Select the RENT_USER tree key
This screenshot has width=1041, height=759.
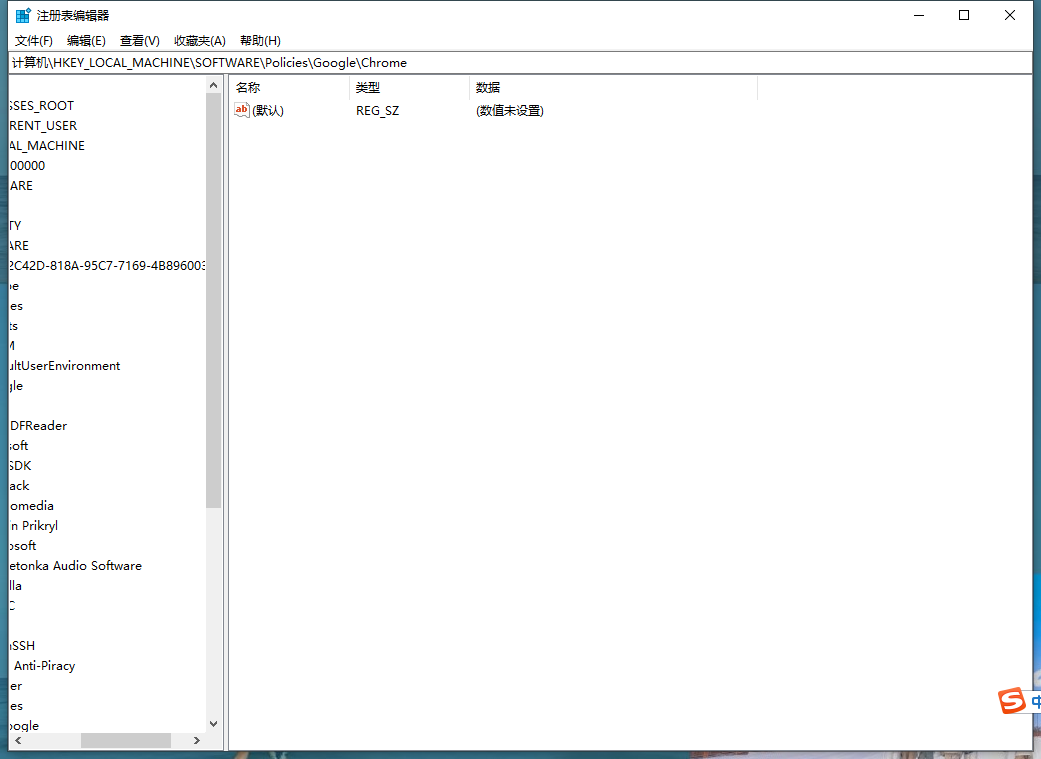tap(43, 126)
